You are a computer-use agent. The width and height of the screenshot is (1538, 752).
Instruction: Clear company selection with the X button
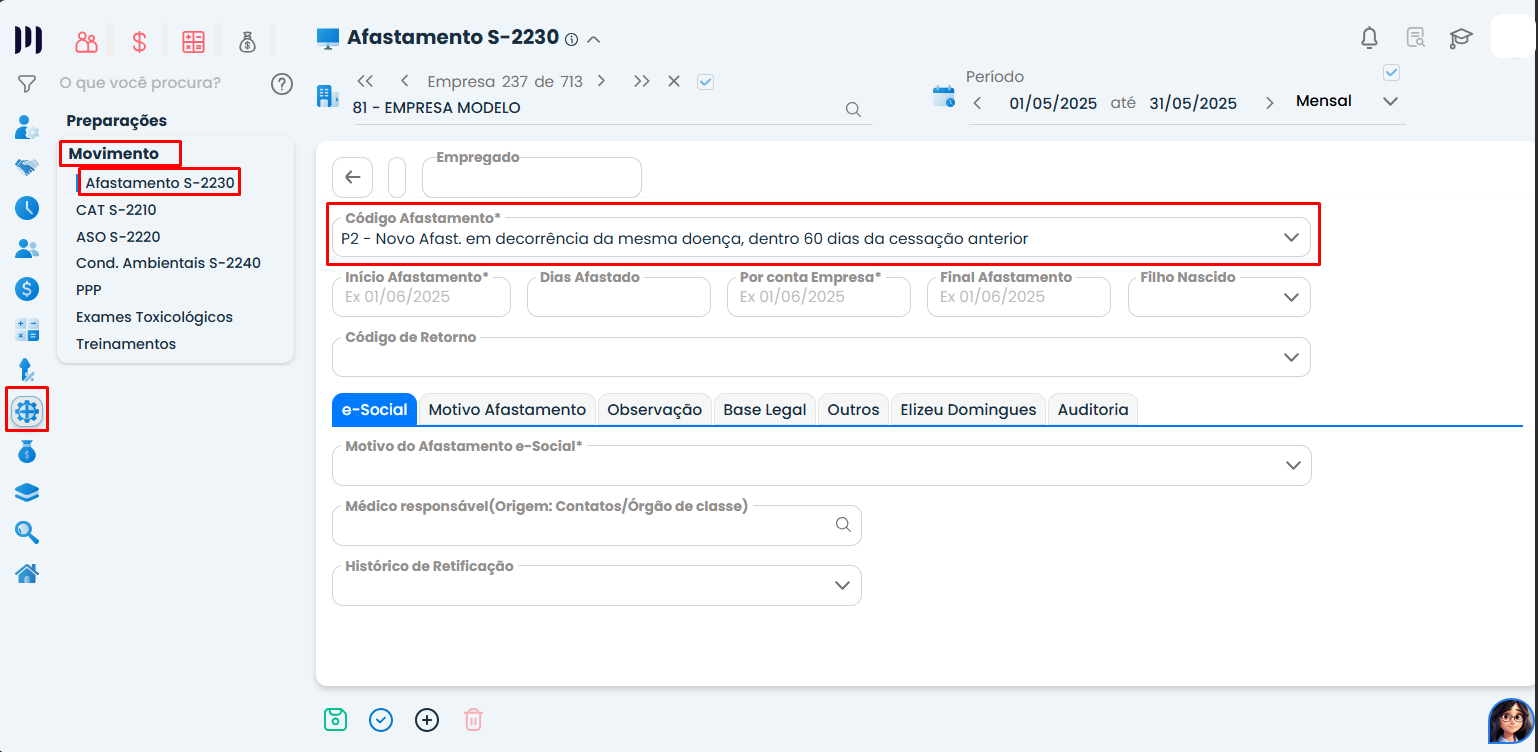[674, 81]
